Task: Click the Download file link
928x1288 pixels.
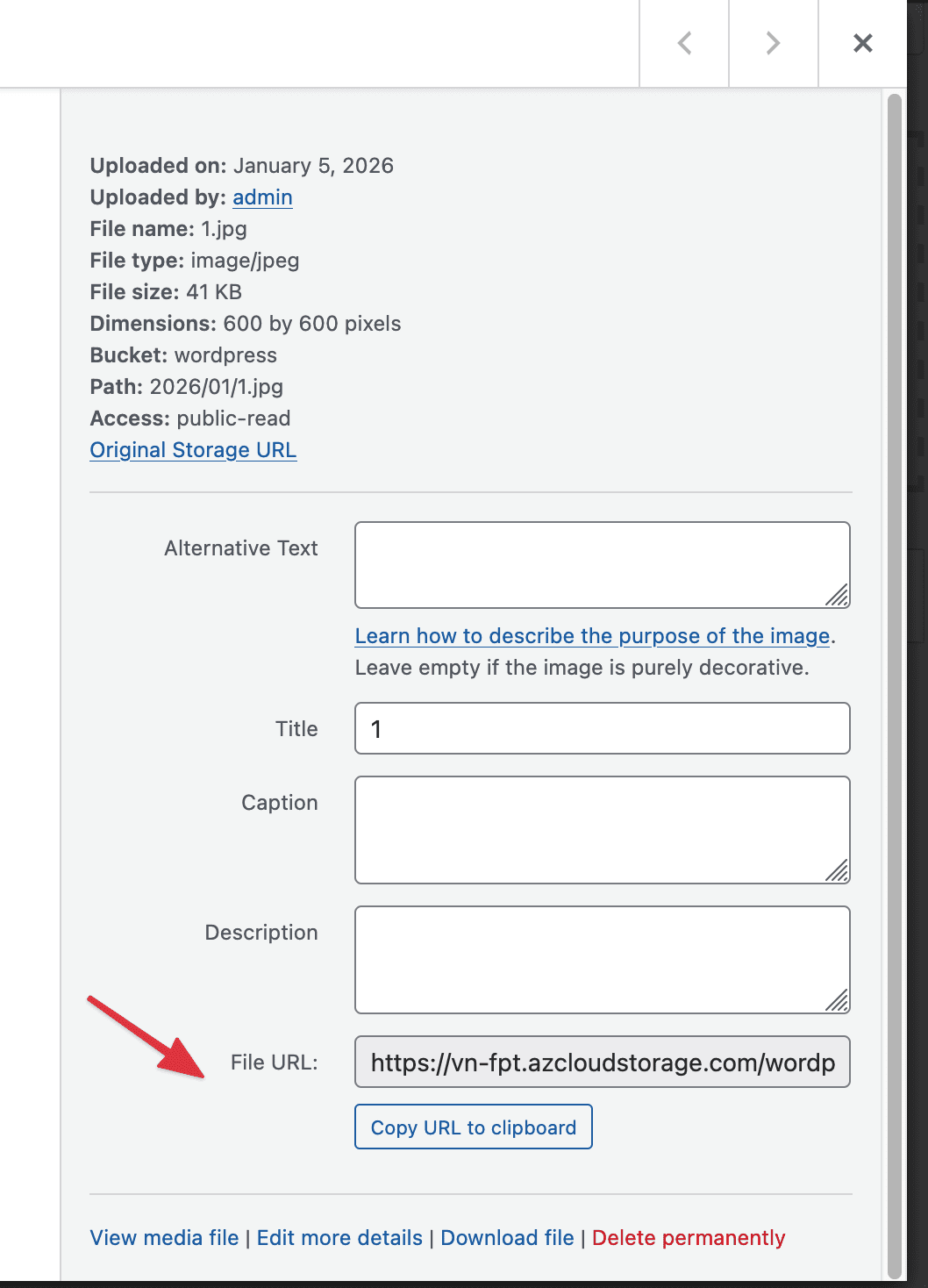Action: (507, 1238)
